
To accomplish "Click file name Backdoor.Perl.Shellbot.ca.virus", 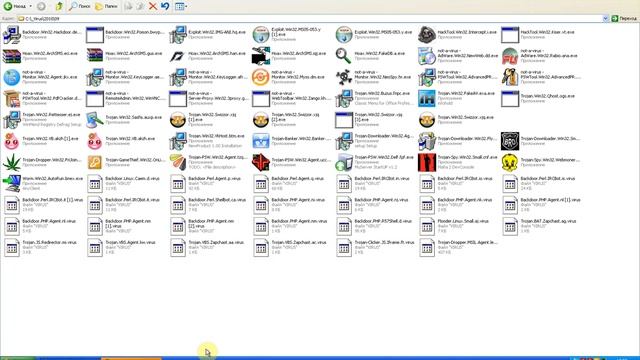I will (x=217, y=200).
